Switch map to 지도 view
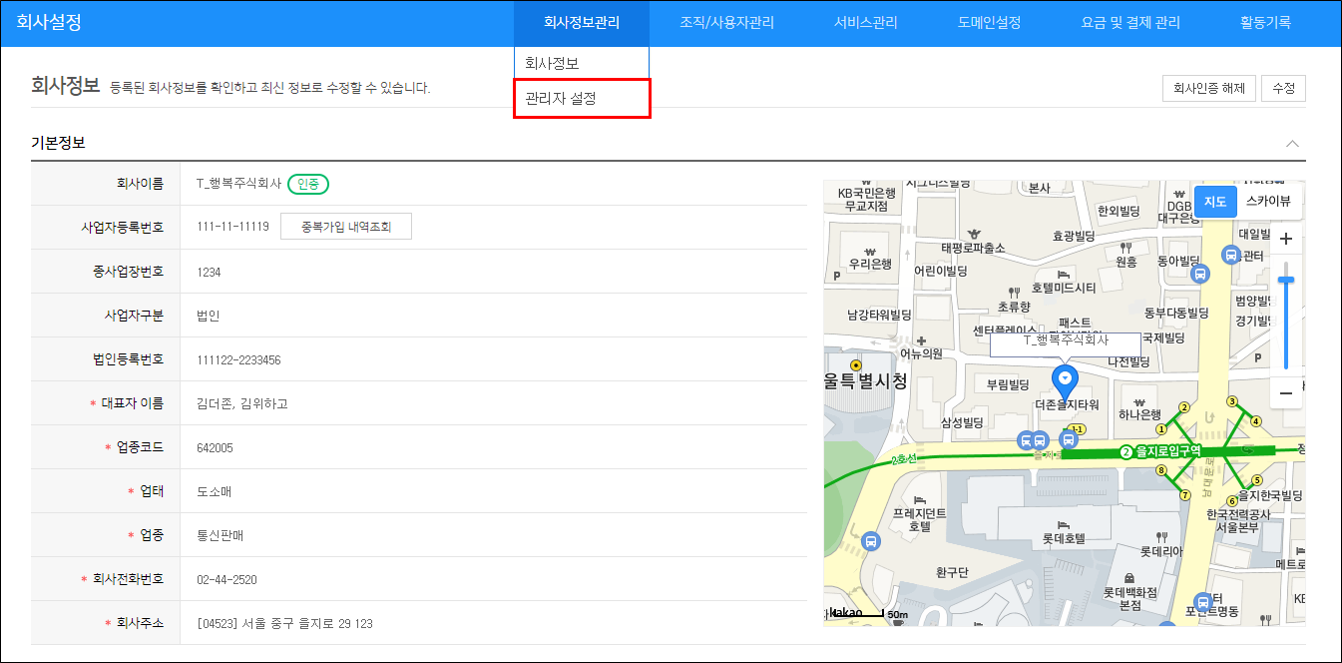 pyautogui.click(x=1215, y=201)
